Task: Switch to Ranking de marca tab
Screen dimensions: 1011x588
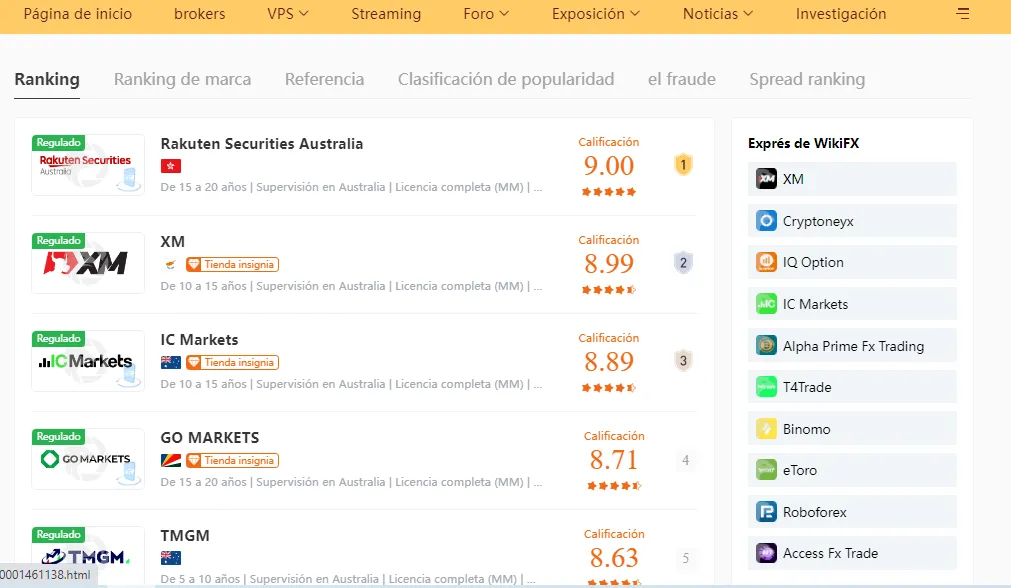Action: pos(182,79)
